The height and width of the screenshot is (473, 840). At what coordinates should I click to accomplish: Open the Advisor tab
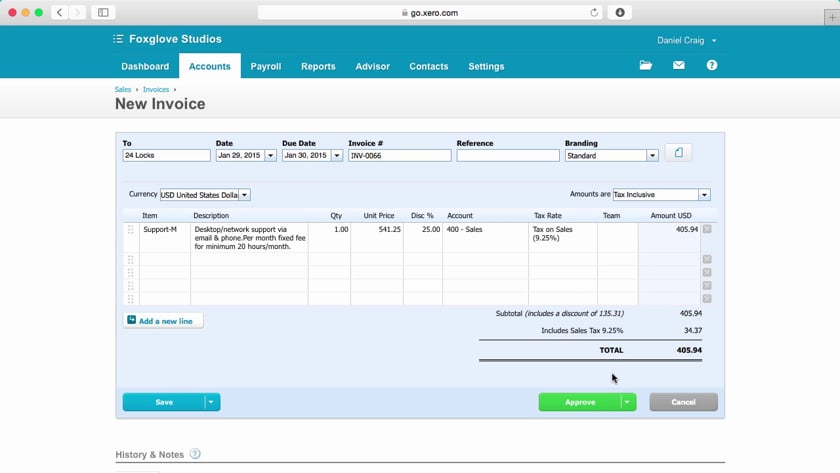point(372,66)
